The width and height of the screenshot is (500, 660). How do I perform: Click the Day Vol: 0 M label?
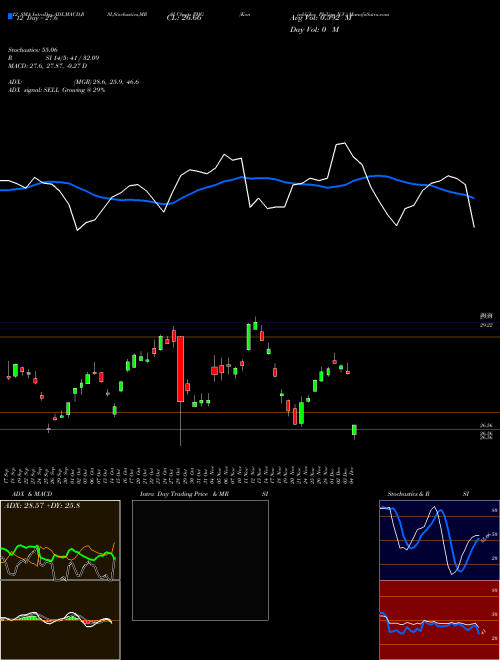314,30
